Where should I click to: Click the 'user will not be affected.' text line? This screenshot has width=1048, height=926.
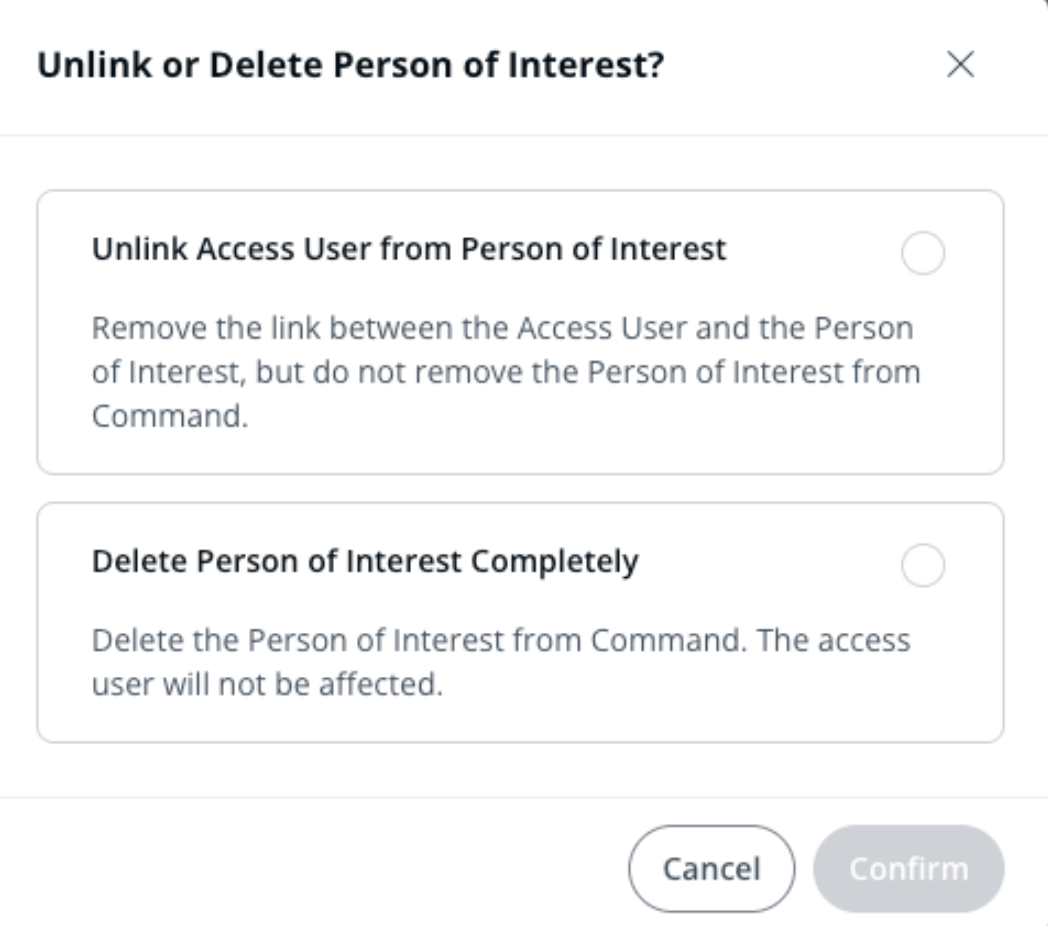pyautogui.click(x=266, y=687)
